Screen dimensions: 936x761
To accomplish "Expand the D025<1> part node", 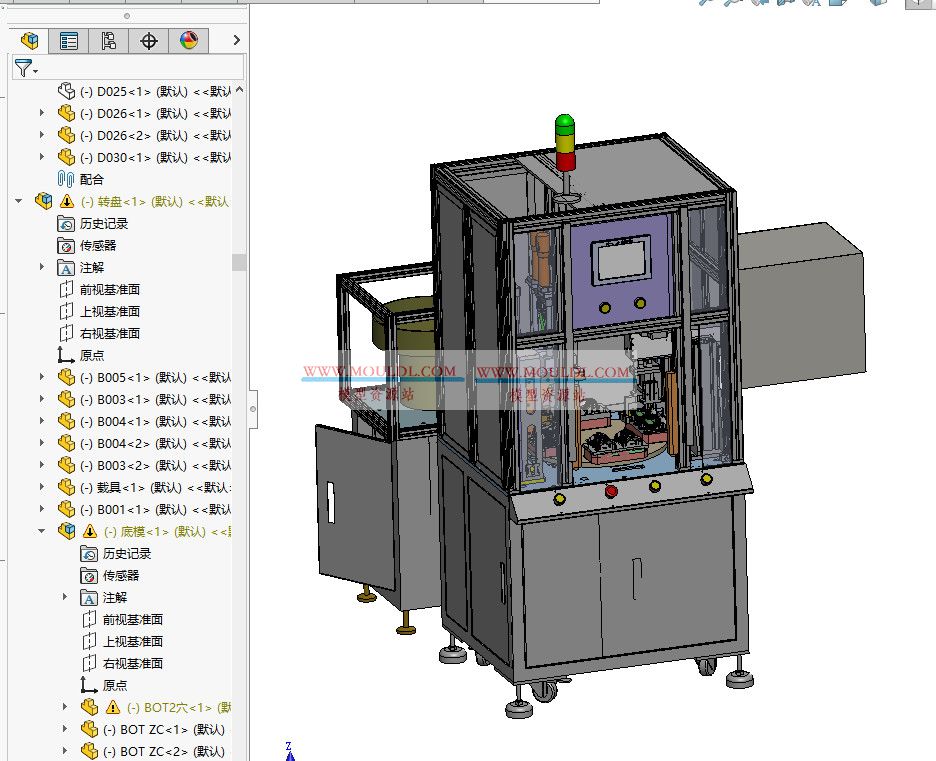I will coord(41,90).
